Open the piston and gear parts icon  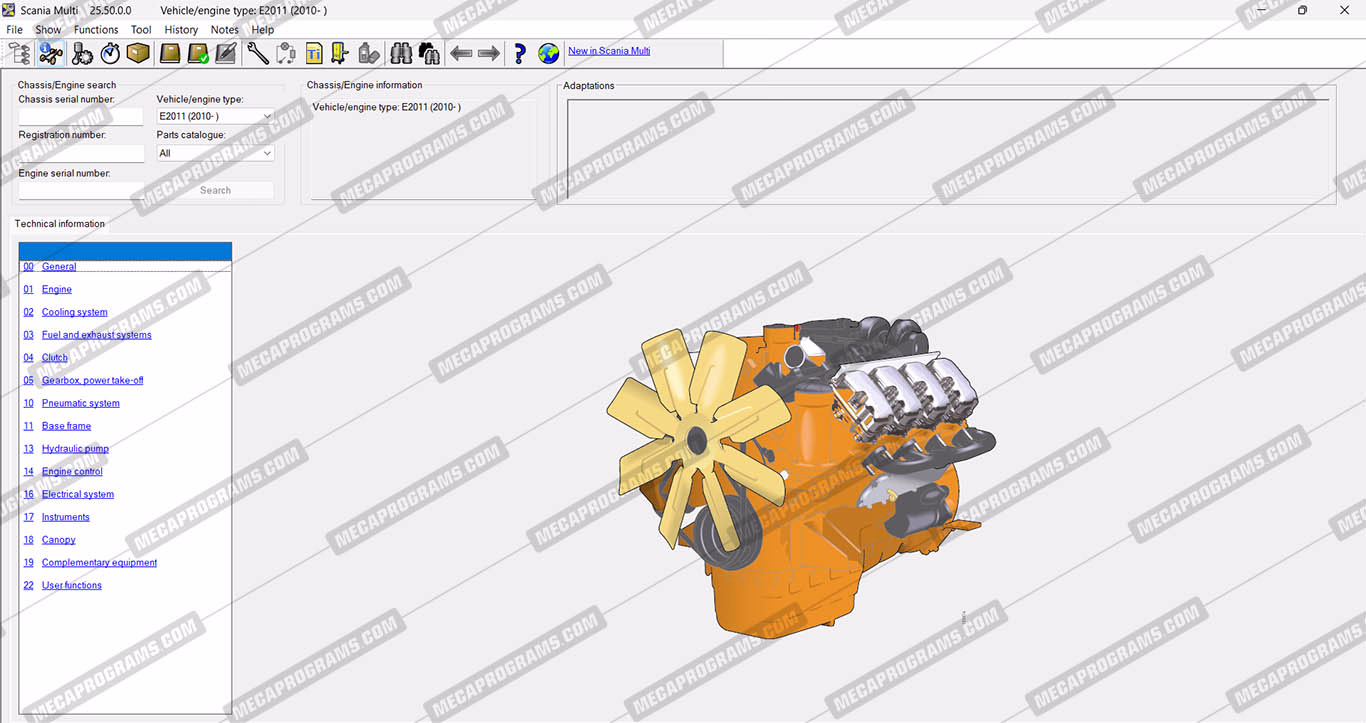click(x=81, y=53)
